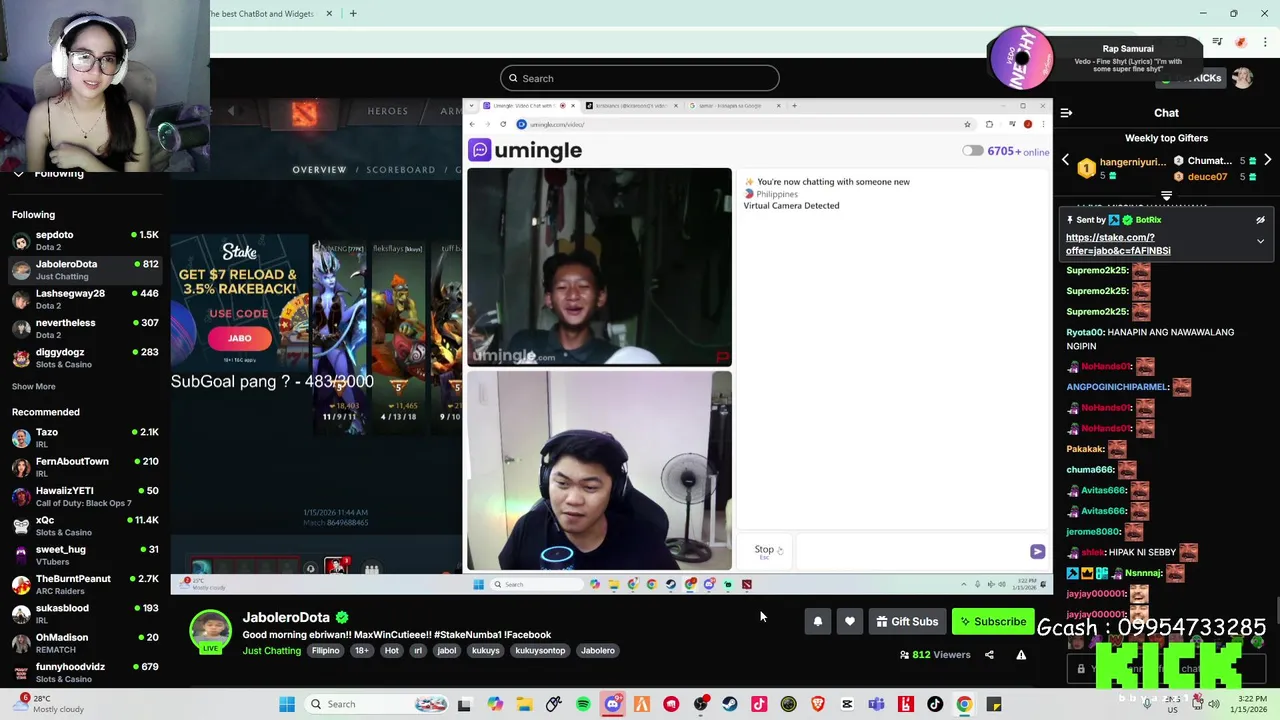Focus the Kick search field
The image size is (1280, 720).
pos(640,78)
